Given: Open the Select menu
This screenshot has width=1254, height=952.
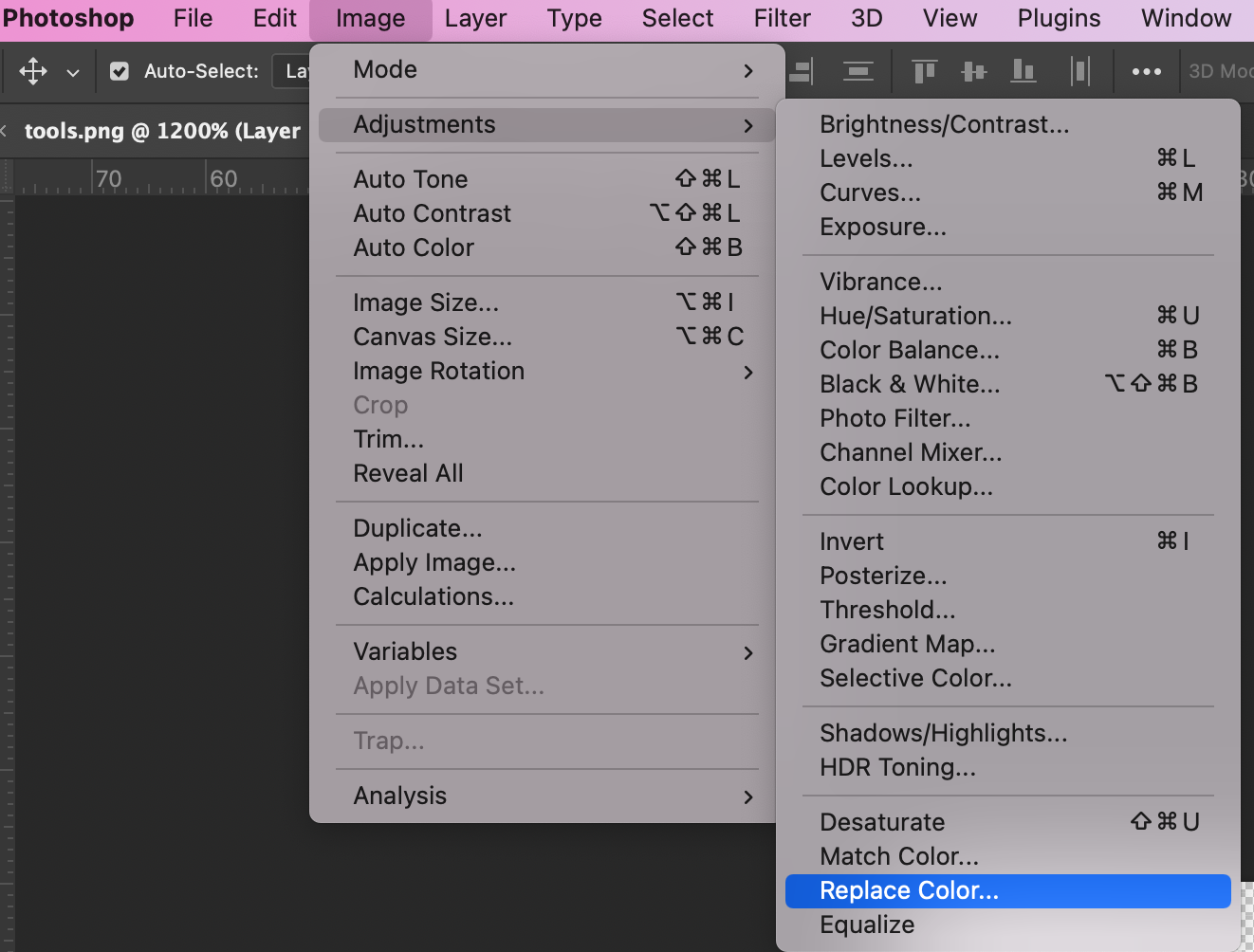Looking at the screenshot, I should (x=677, y=18).
